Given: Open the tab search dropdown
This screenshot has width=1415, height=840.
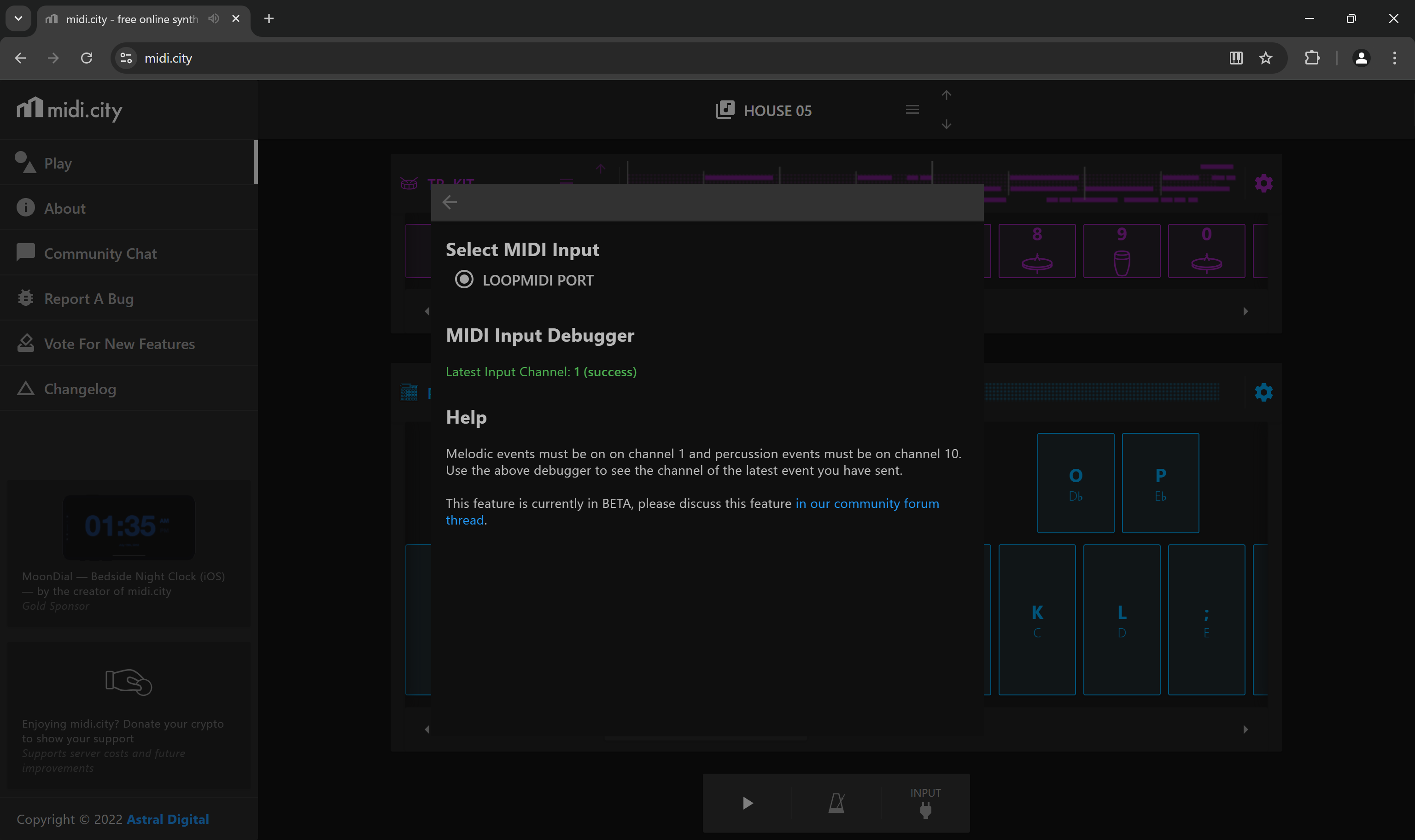Looking at the screenshot, I should (18, 19).
